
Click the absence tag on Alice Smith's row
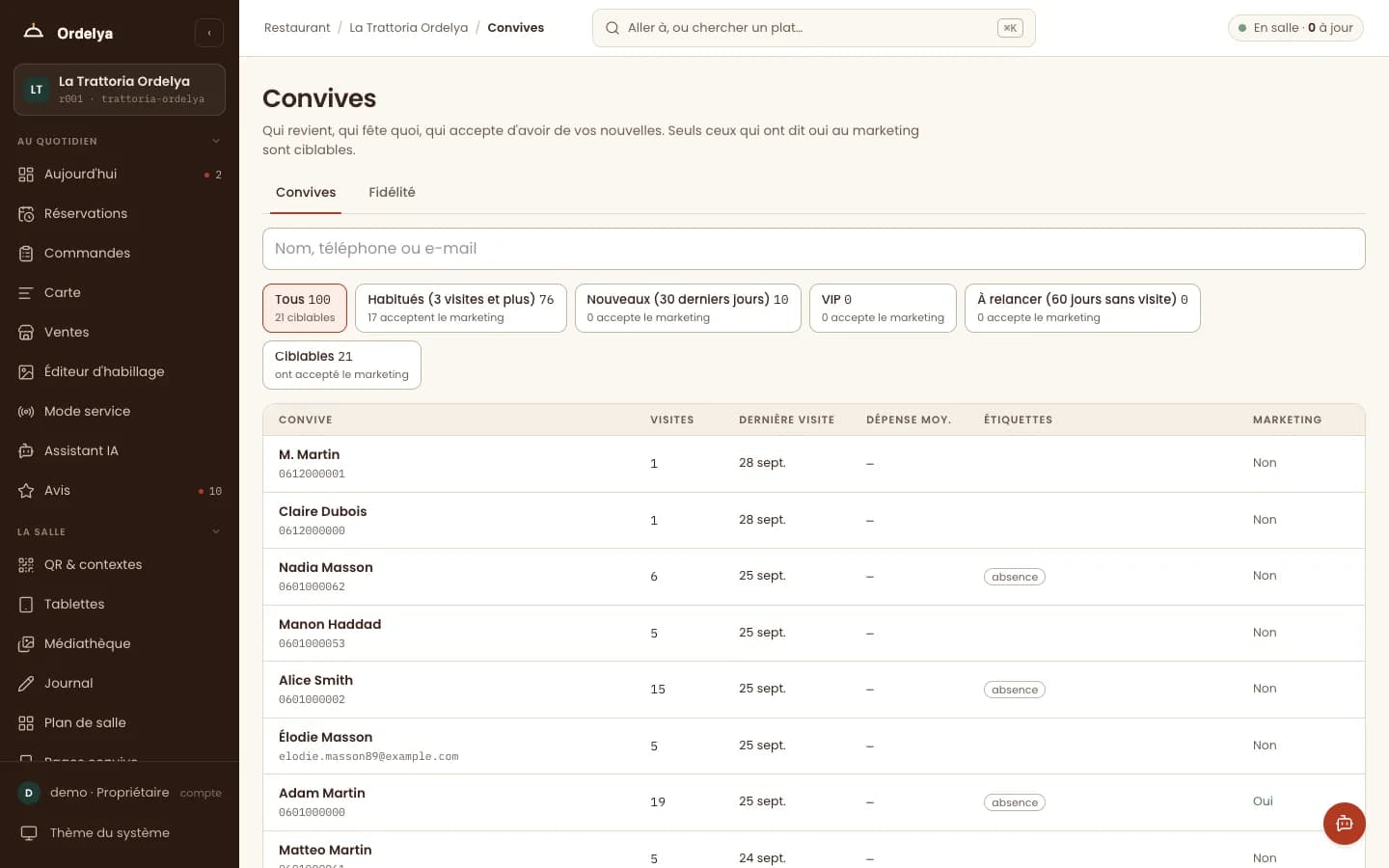click(1015, 690)
